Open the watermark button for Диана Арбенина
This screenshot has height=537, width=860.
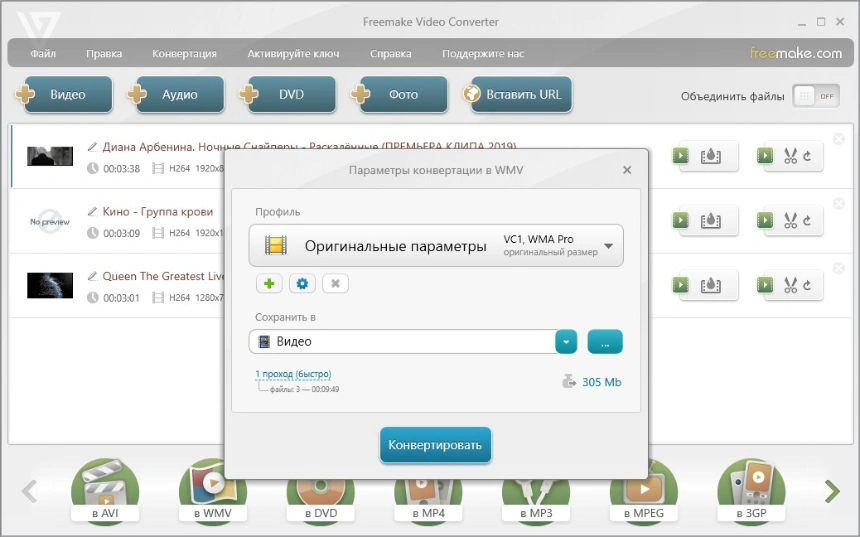point(711,156)
